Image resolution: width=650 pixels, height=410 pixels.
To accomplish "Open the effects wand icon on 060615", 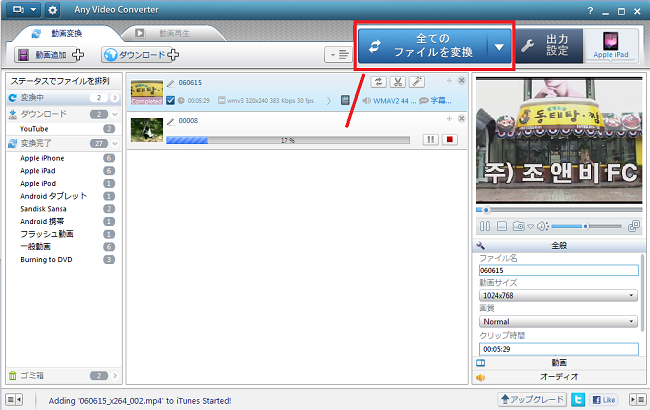I will [417, 82].
